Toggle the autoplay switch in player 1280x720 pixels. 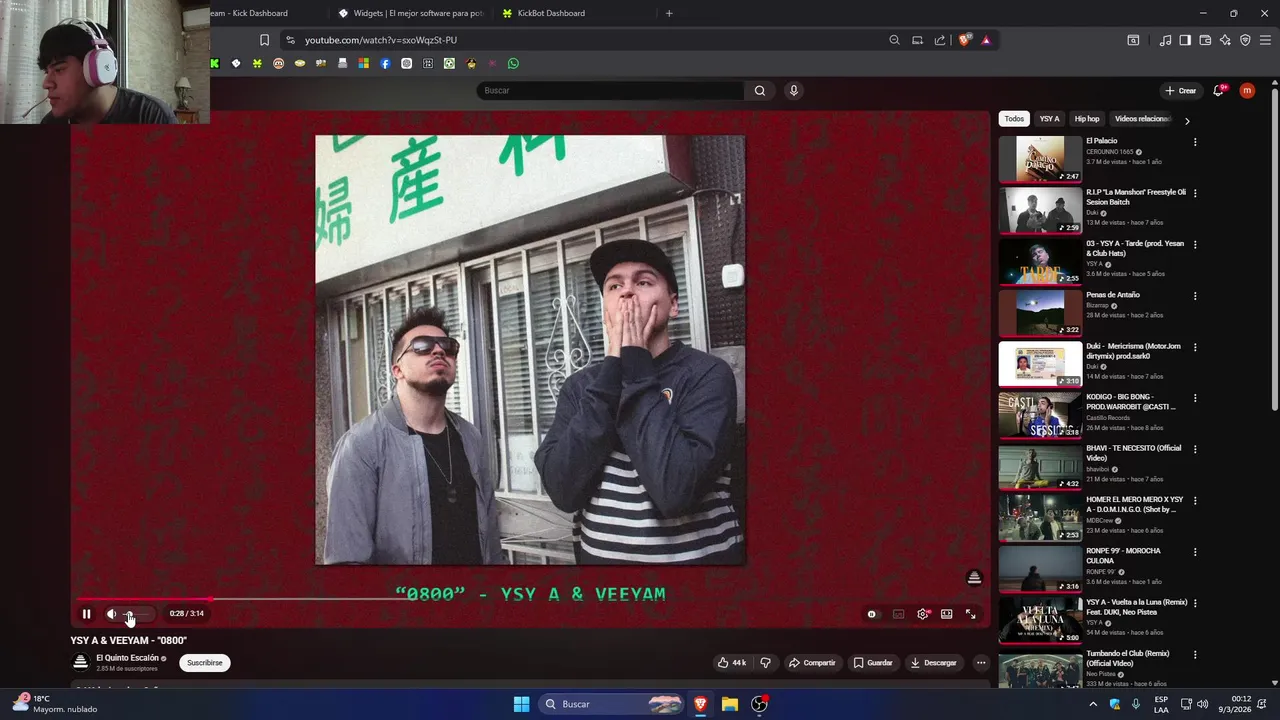tap(872, 614)
